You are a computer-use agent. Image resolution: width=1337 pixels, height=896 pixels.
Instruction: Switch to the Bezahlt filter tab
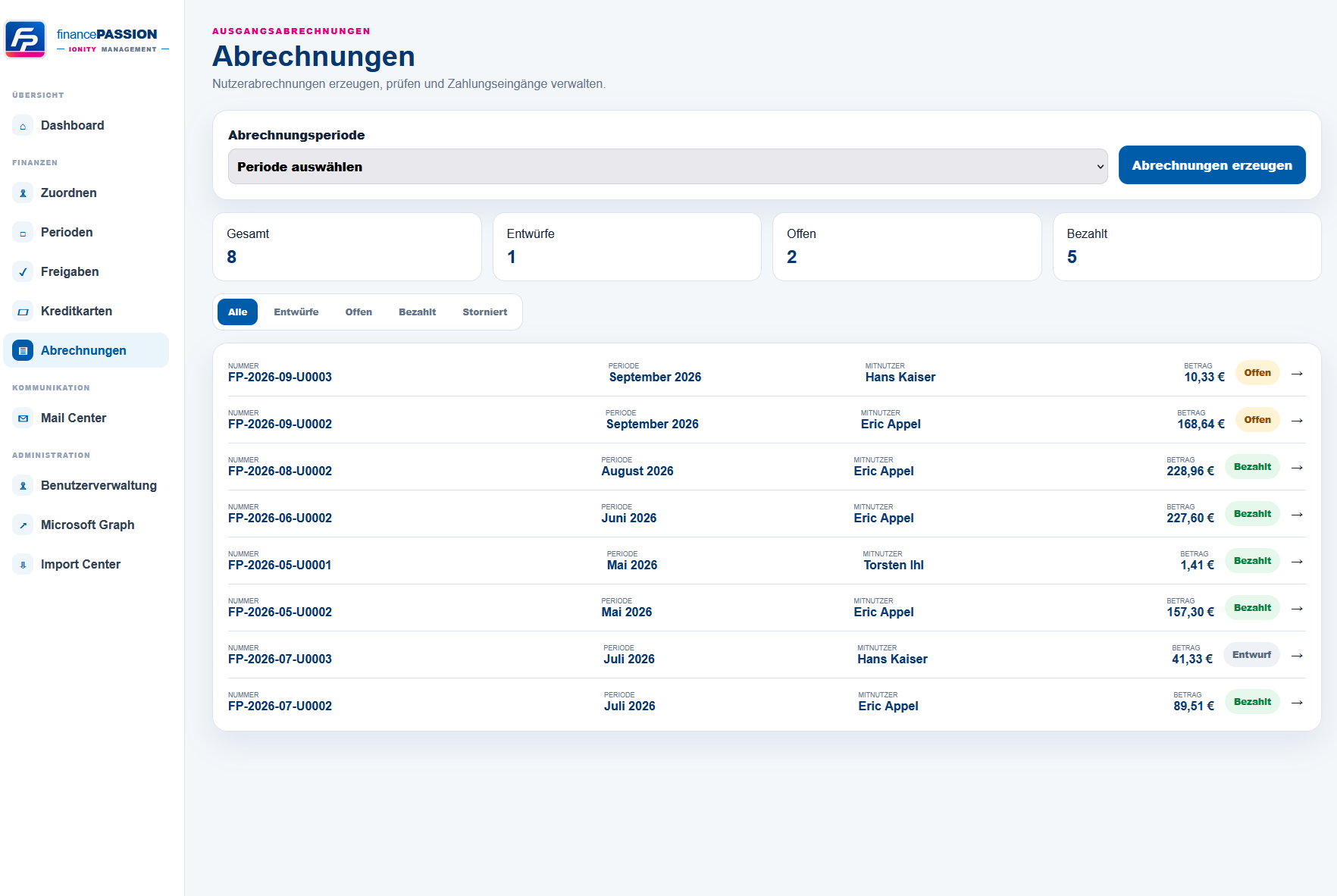pos(418,312)
